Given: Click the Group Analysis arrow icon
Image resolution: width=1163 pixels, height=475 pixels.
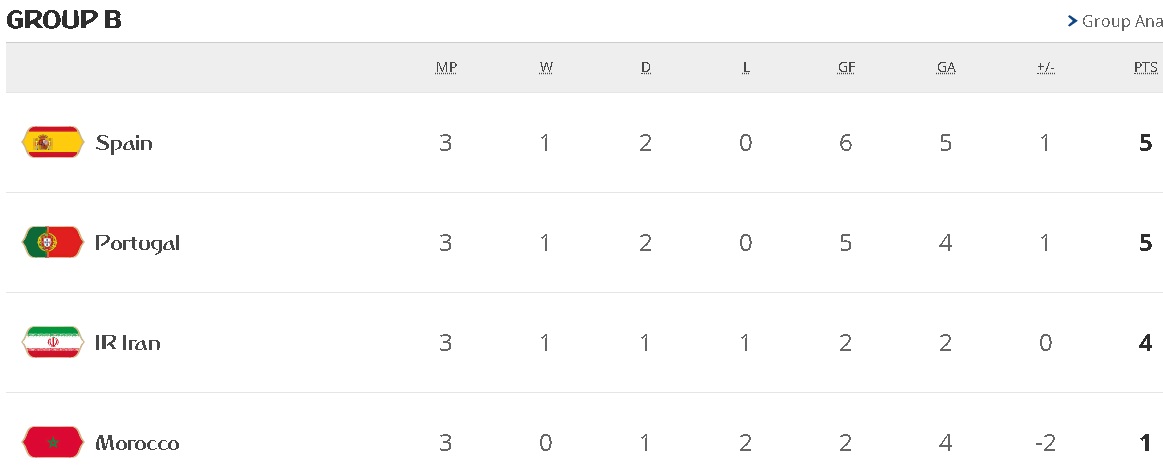Looking at the screenshot, I should point(1072,21).
